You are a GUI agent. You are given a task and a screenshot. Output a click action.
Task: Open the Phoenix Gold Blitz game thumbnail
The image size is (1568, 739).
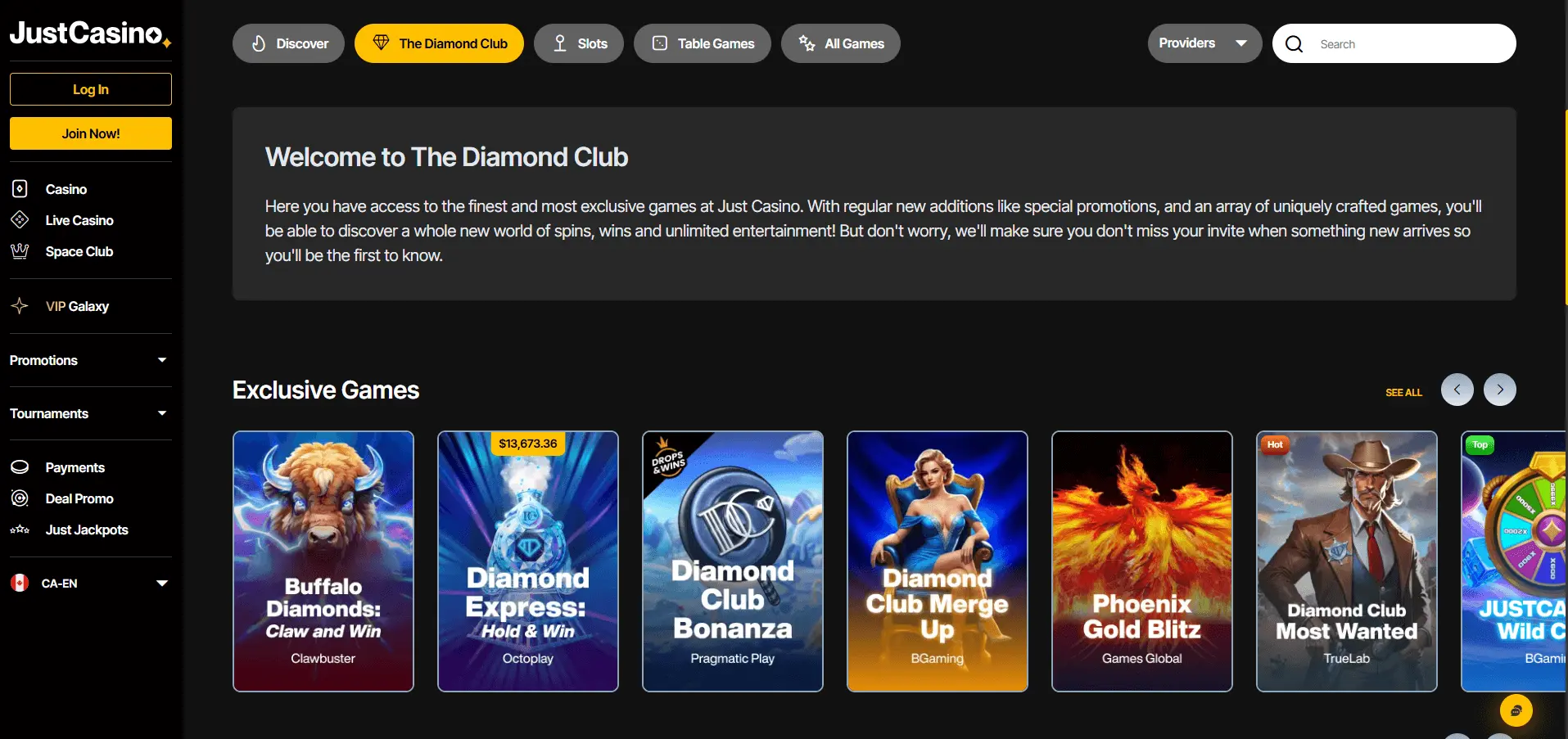[1141, 561]
